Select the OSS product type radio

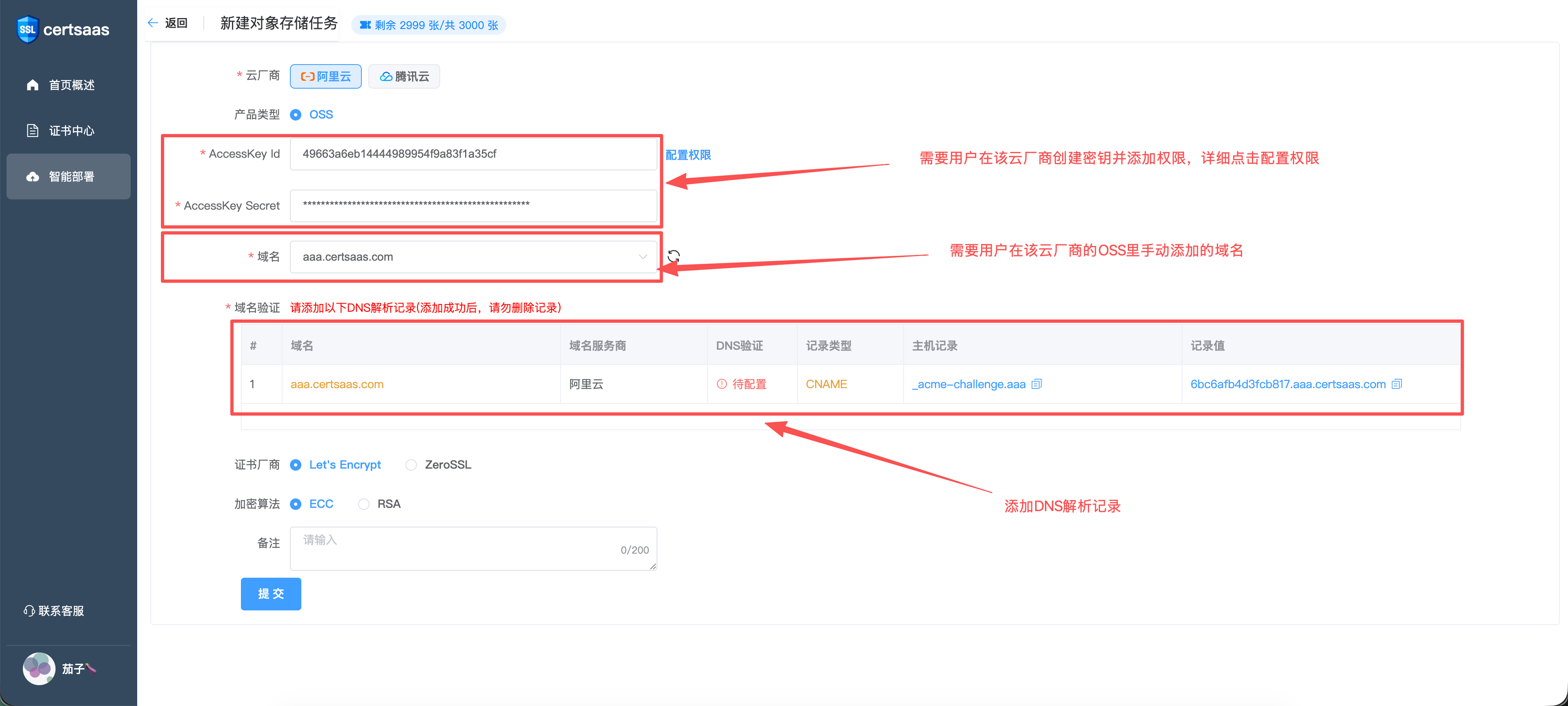click(x=296, y=114)
